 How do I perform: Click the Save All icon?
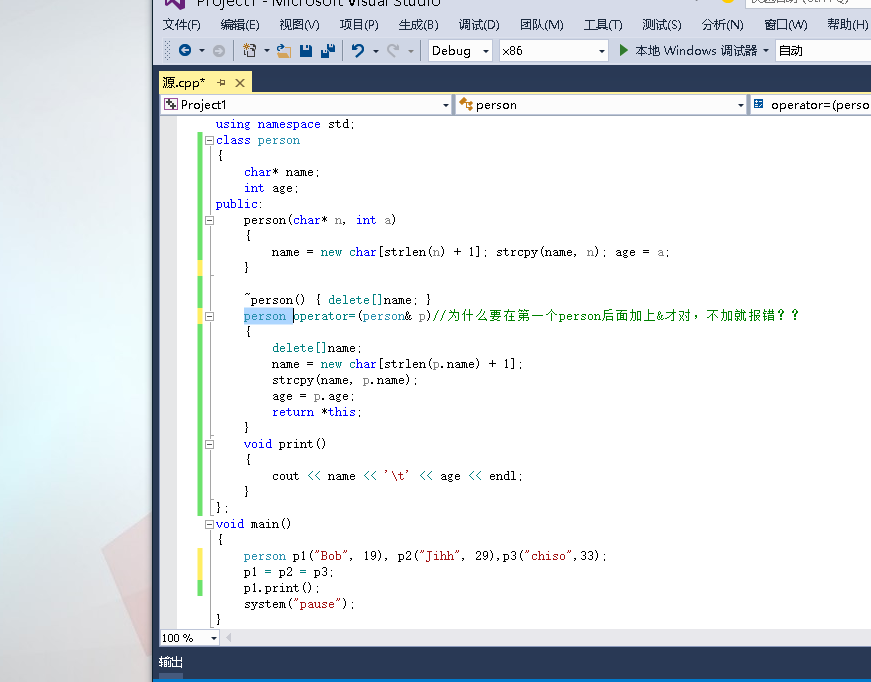(x=328, y=51)
